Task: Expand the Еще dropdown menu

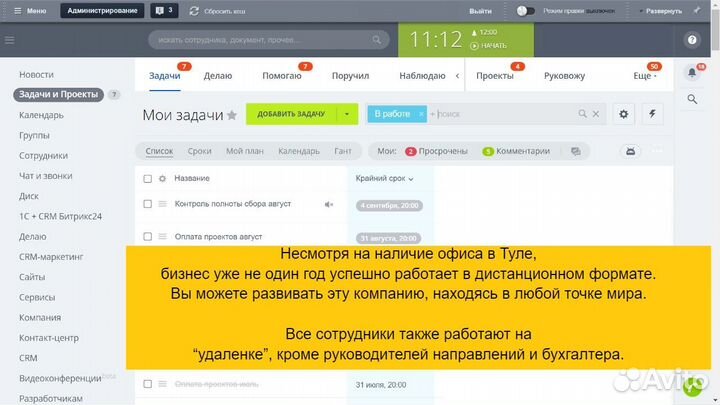Action: (645, 75)
